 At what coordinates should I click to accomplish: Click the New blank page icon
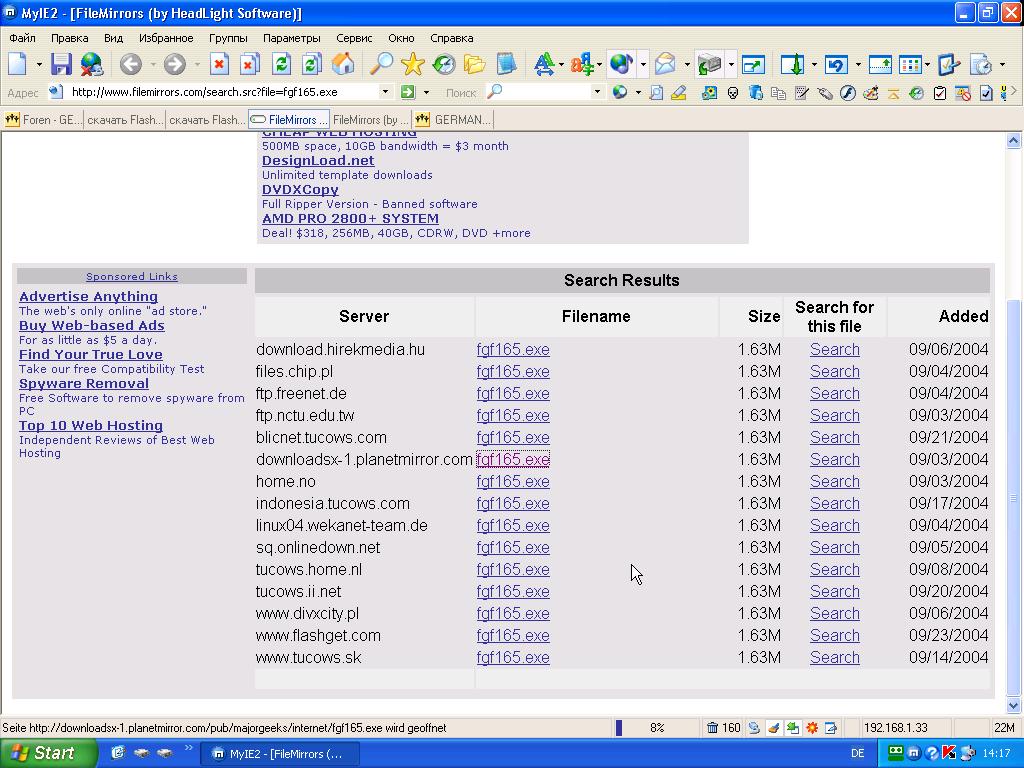pos(18,64)
